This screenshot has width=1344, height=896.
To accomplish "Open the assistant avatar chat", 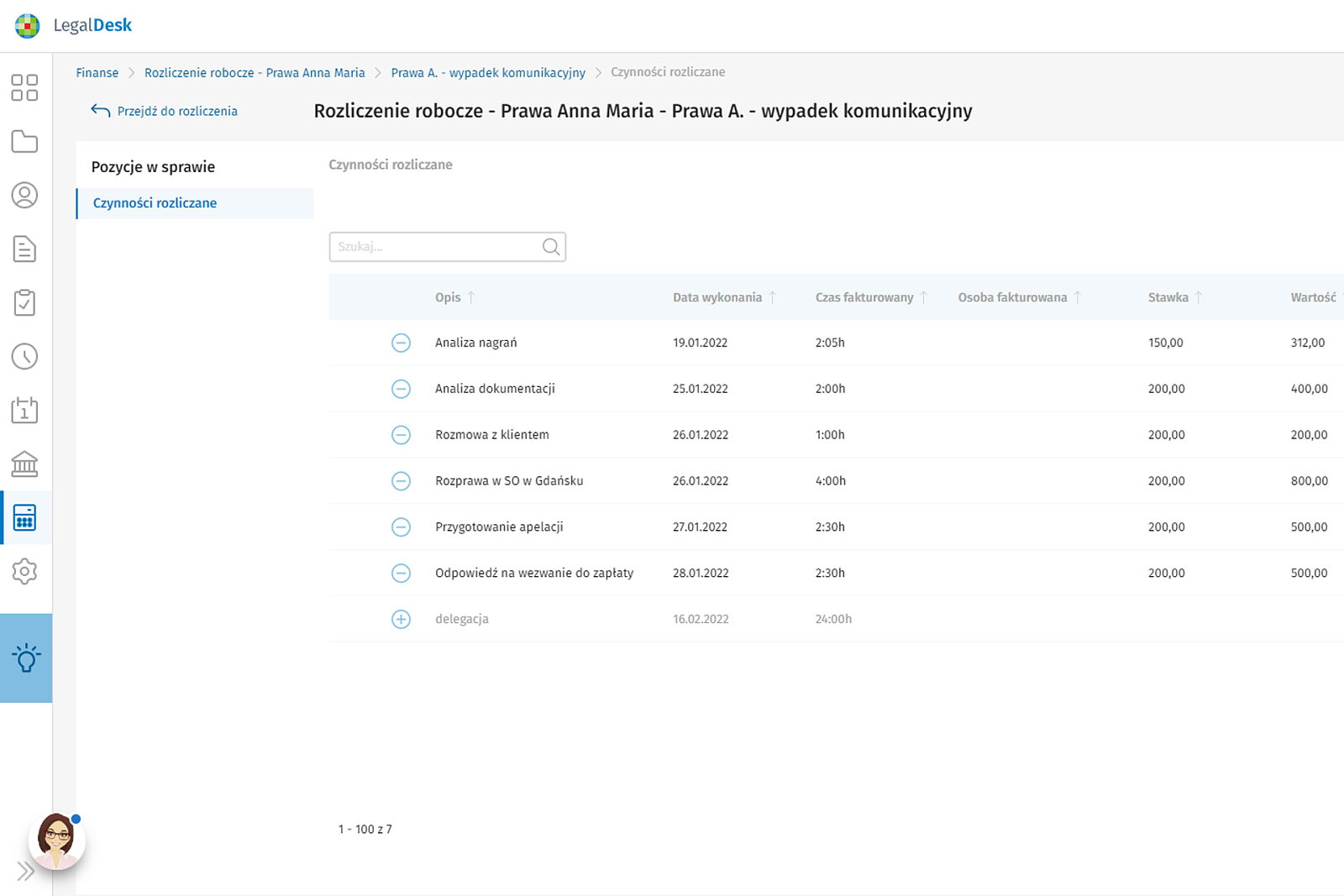I will point(56,840).
